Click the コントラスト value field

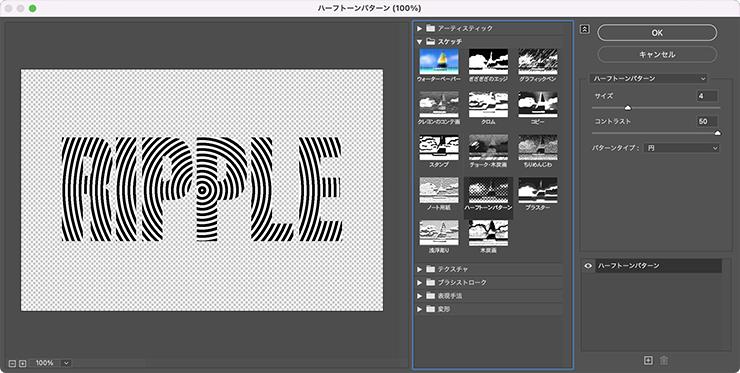[707, 121]
